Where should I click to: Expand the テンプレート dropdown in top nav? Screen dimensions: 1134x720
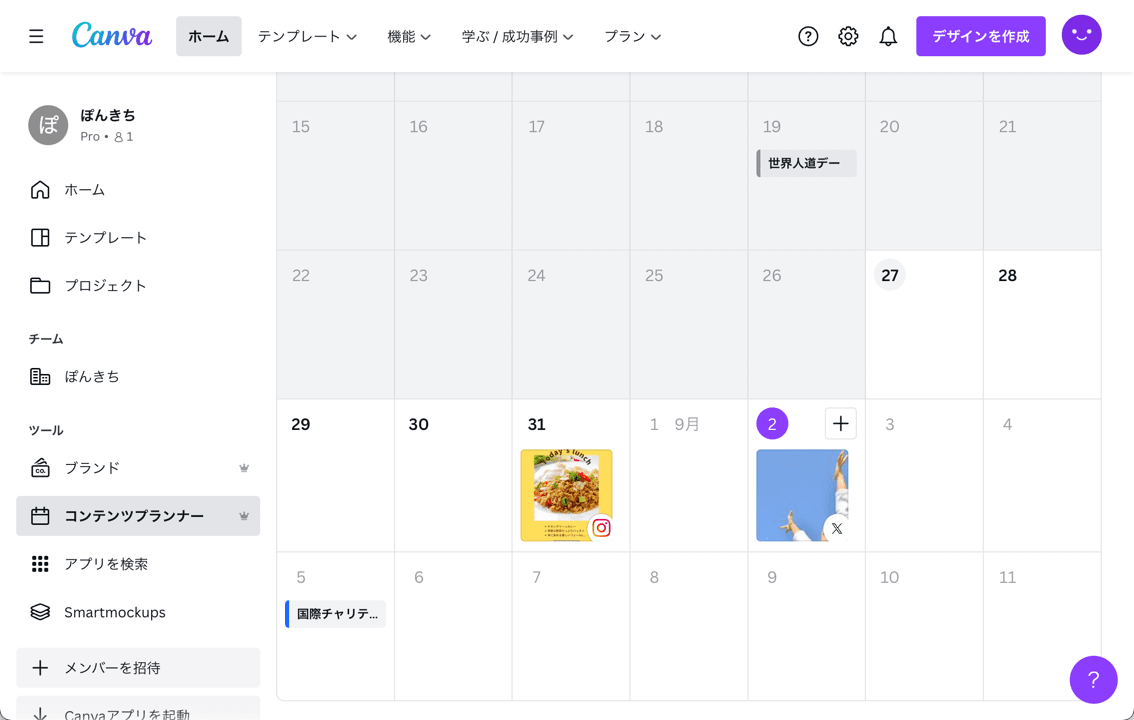pos(307,36)
